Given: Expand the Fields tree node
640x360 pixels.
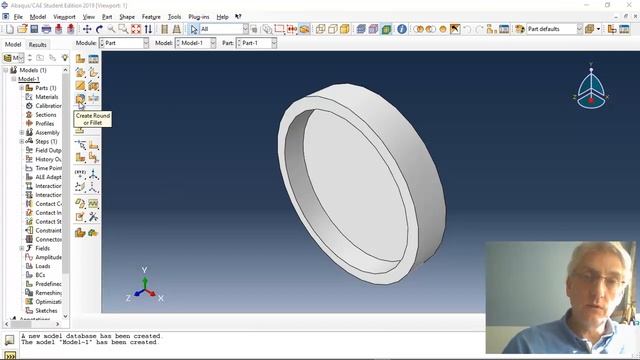Looking at the screenshot, I should (22, 248).
